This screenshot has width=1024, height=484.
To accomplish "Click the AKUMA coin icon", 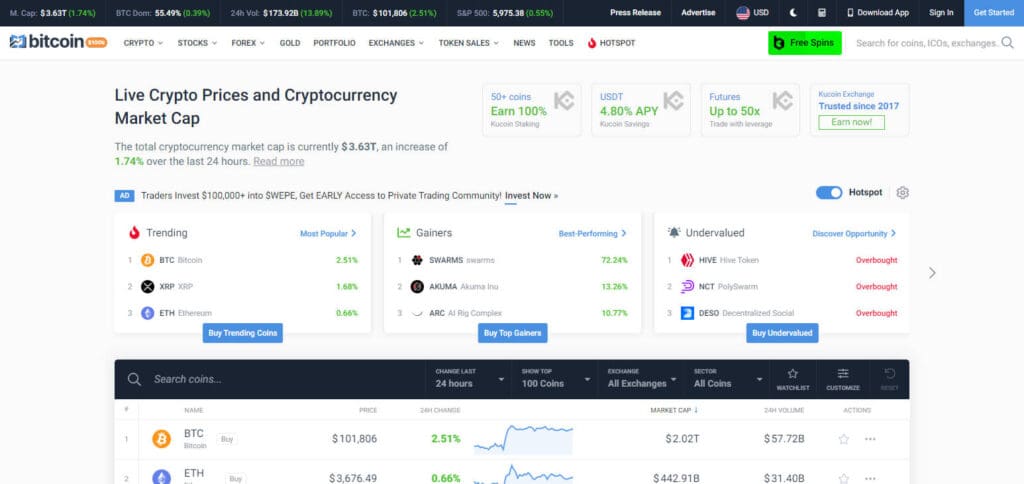I will click(x=417, y=286).
